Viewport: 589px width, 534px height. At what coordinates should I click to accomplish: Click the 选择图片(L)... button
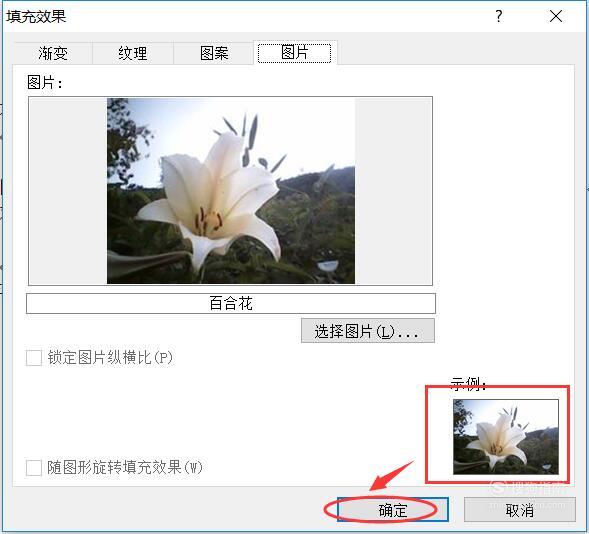[x=368, y=331]
